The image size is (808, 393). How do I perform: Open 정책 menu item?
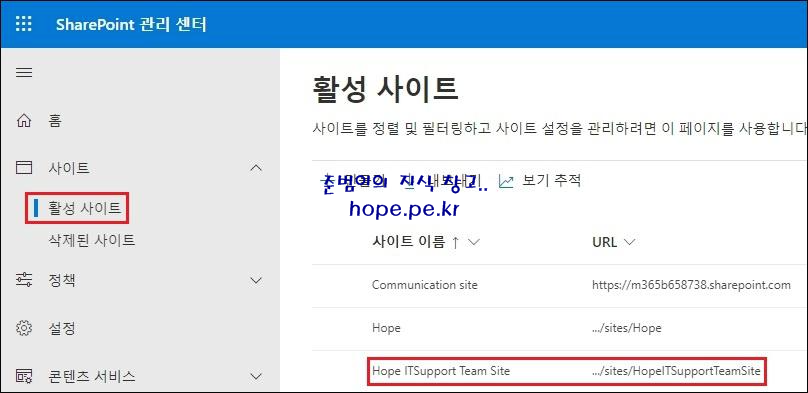(62, 281)
